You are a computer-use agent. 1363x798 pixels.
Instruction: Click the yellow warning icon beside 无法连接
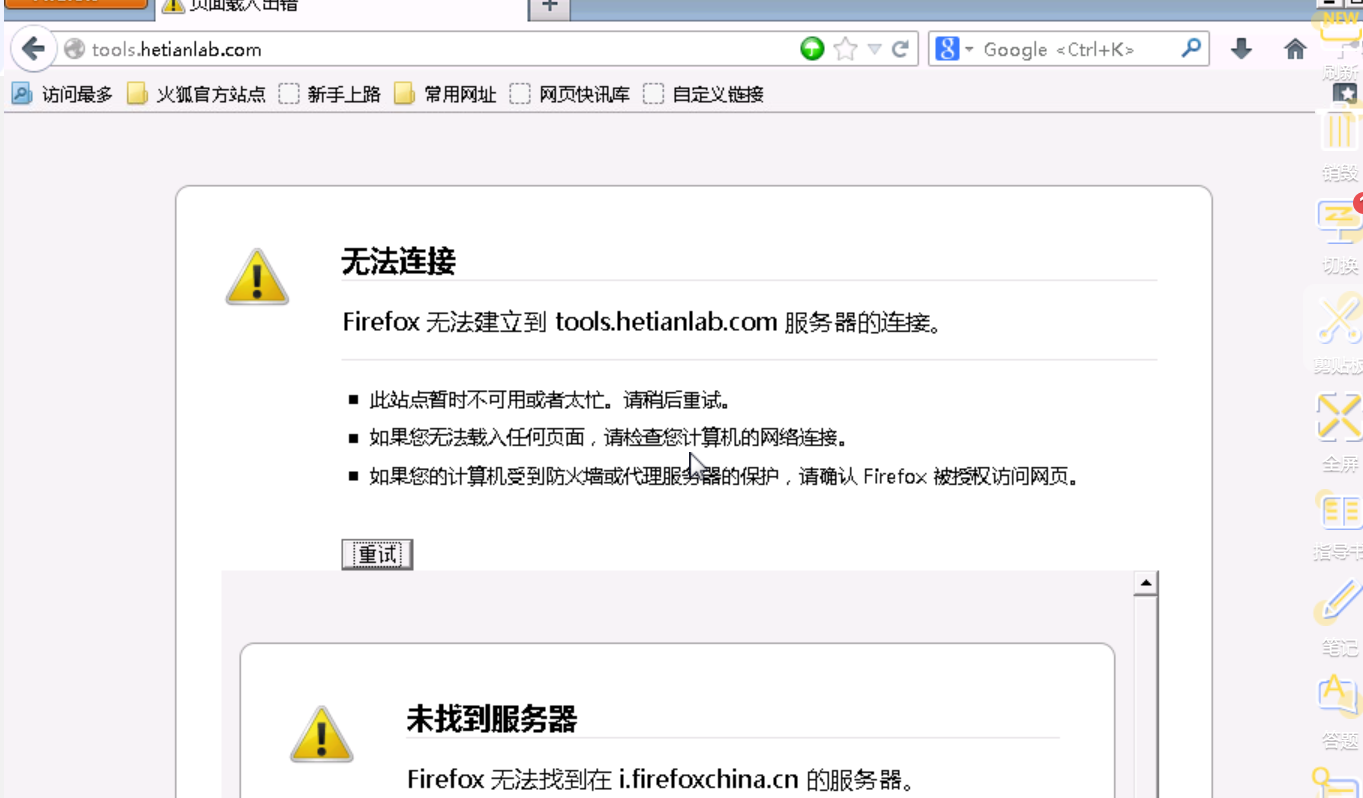click(x=257, y=277)
